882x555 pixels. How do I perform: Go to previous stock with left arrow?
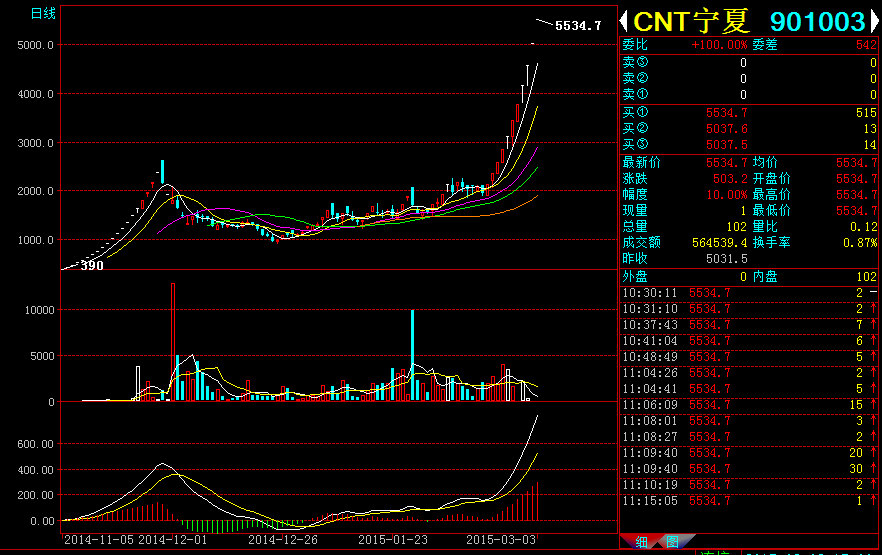[623, 21]
